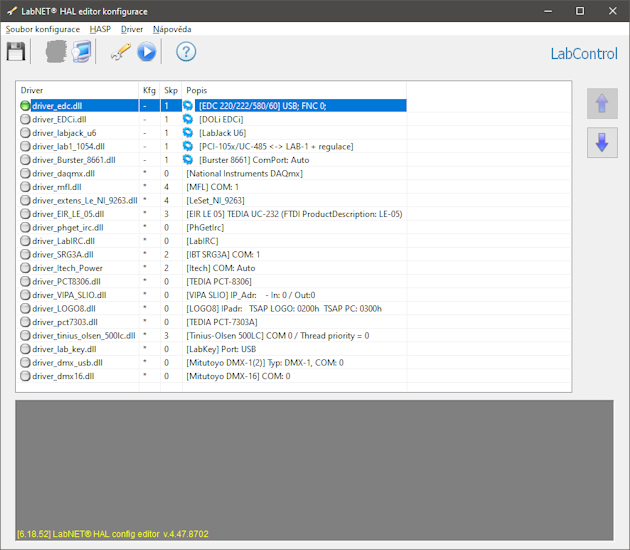Viewport: 630px width, 550px height.
Task: Click description [LabKey] Port: USB
Action: tap(221, 349)
